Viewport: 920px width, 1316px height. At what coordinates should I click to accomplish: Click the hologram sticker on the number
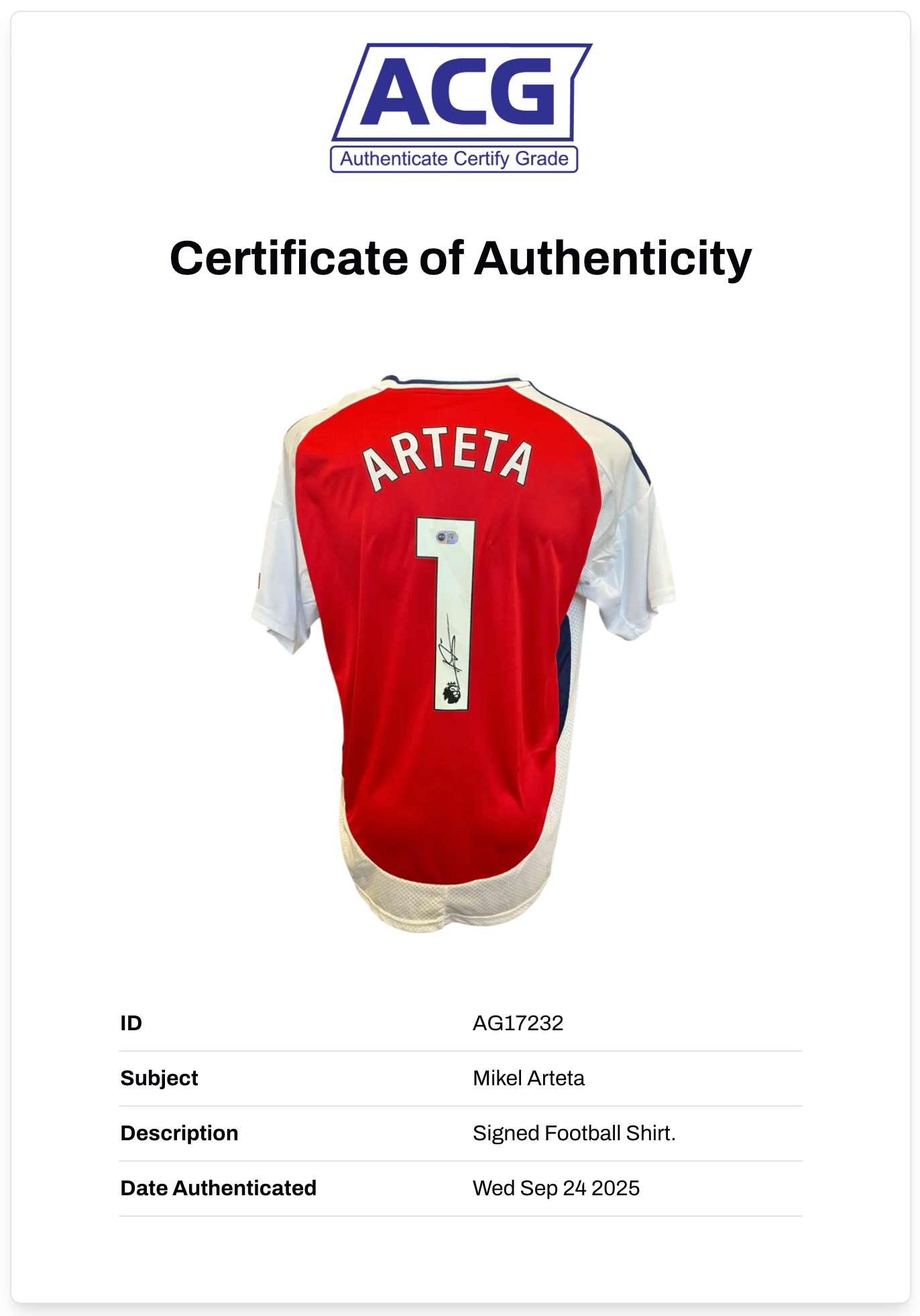(447, 537)
